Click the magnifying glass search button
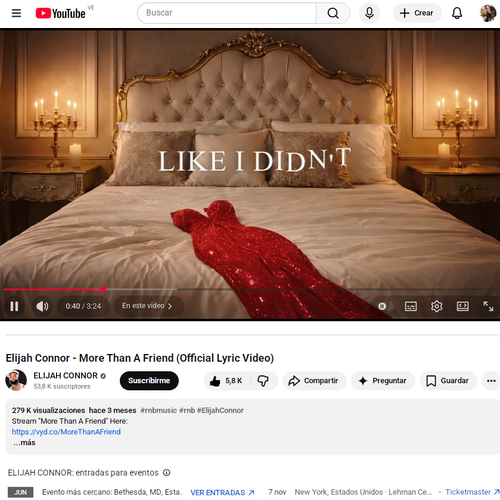This screenshot has width=500, height=500. [x=333, y=13]
